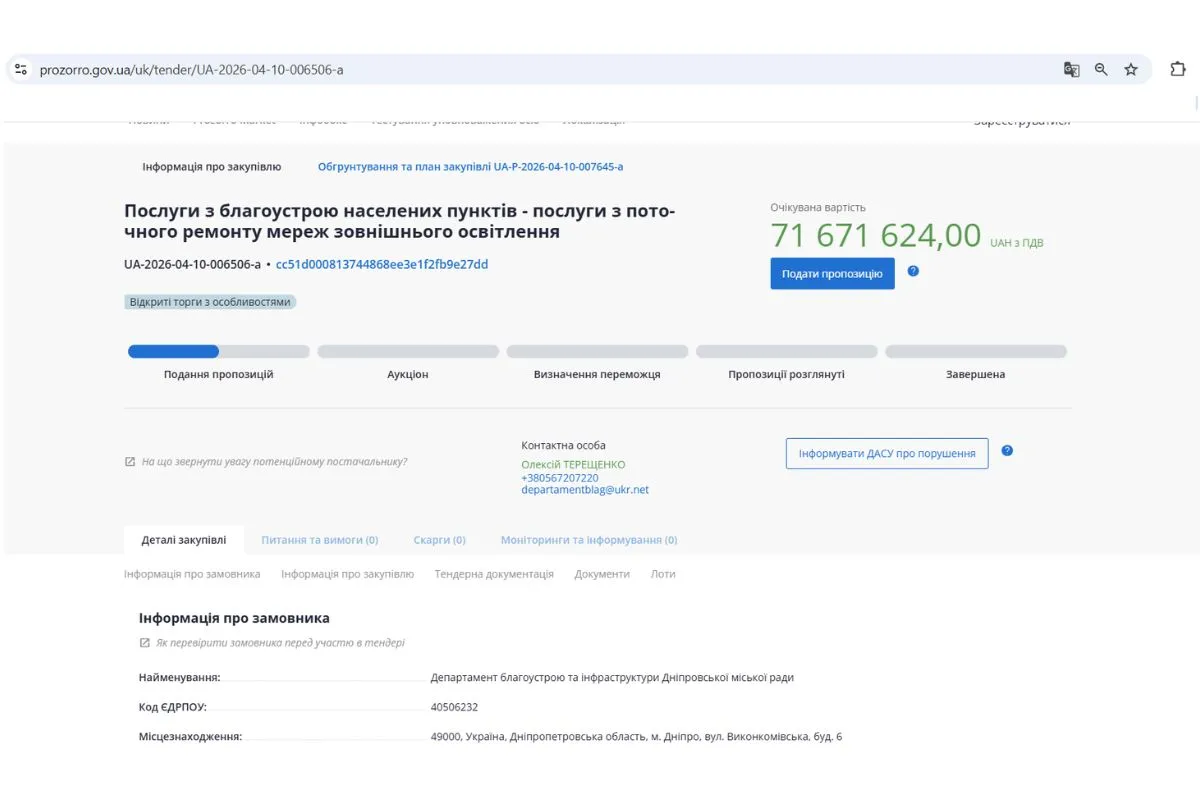Open Моніторинги та інформування (0) tab
The image size is (1200, 800).
point(587,539)
